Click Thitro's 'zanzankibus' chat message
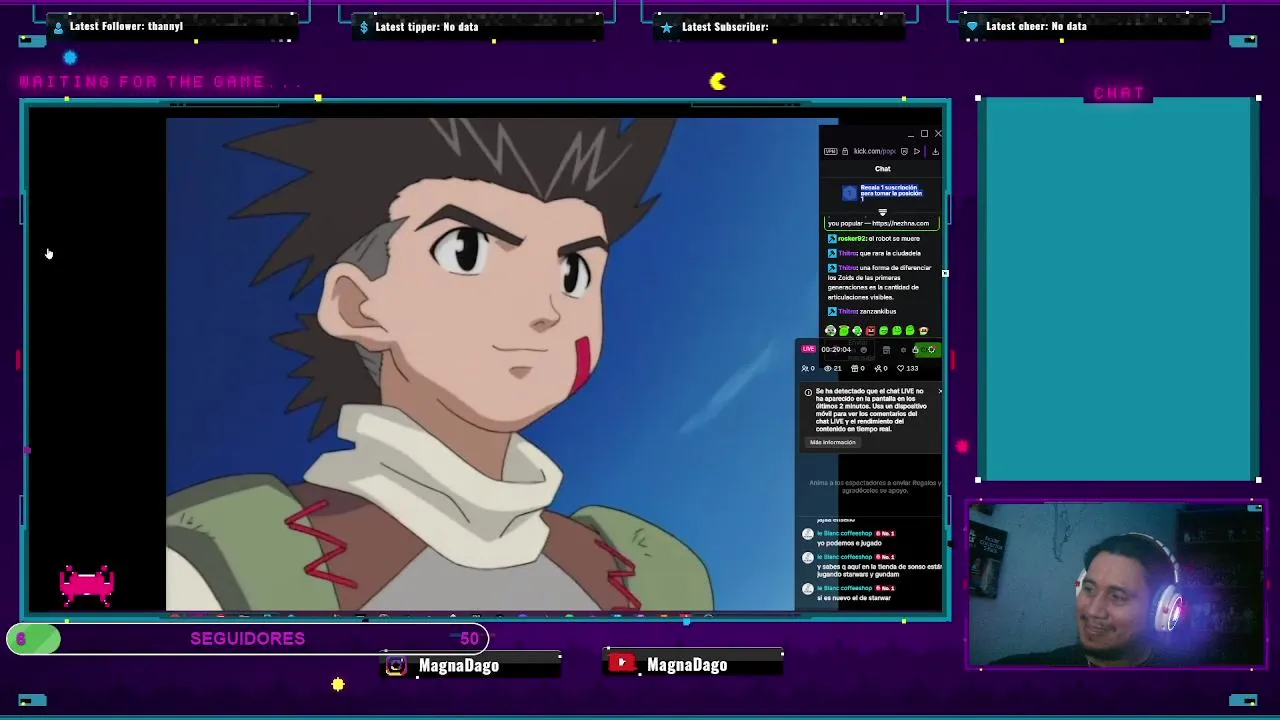Screen dimensions: 1280x720 862,311
